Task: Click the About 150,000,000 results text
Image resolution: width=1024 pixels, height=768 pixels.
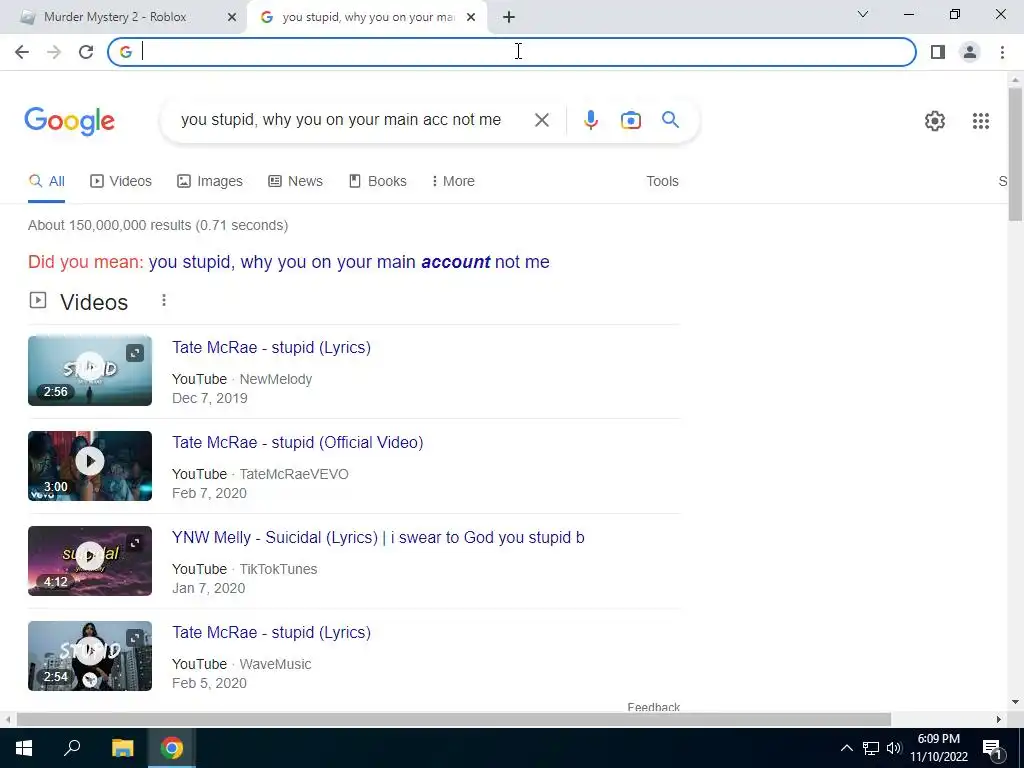Action: [158, 225]
